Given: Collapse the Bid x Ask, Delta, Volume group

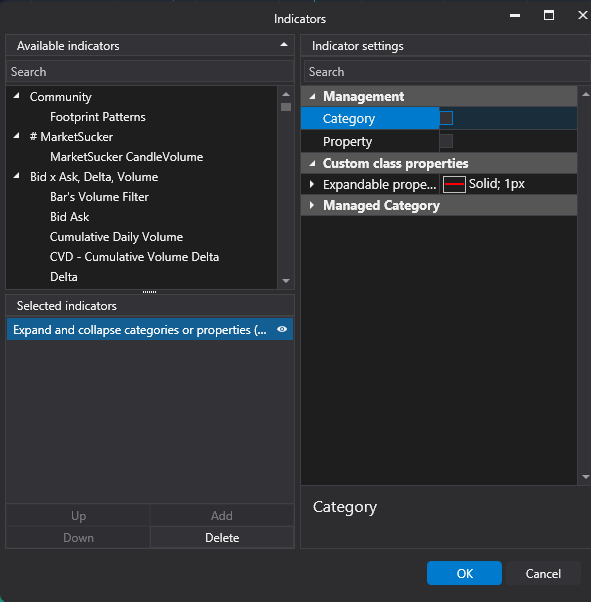Looking at the screenshot, I should coord(17,175).
